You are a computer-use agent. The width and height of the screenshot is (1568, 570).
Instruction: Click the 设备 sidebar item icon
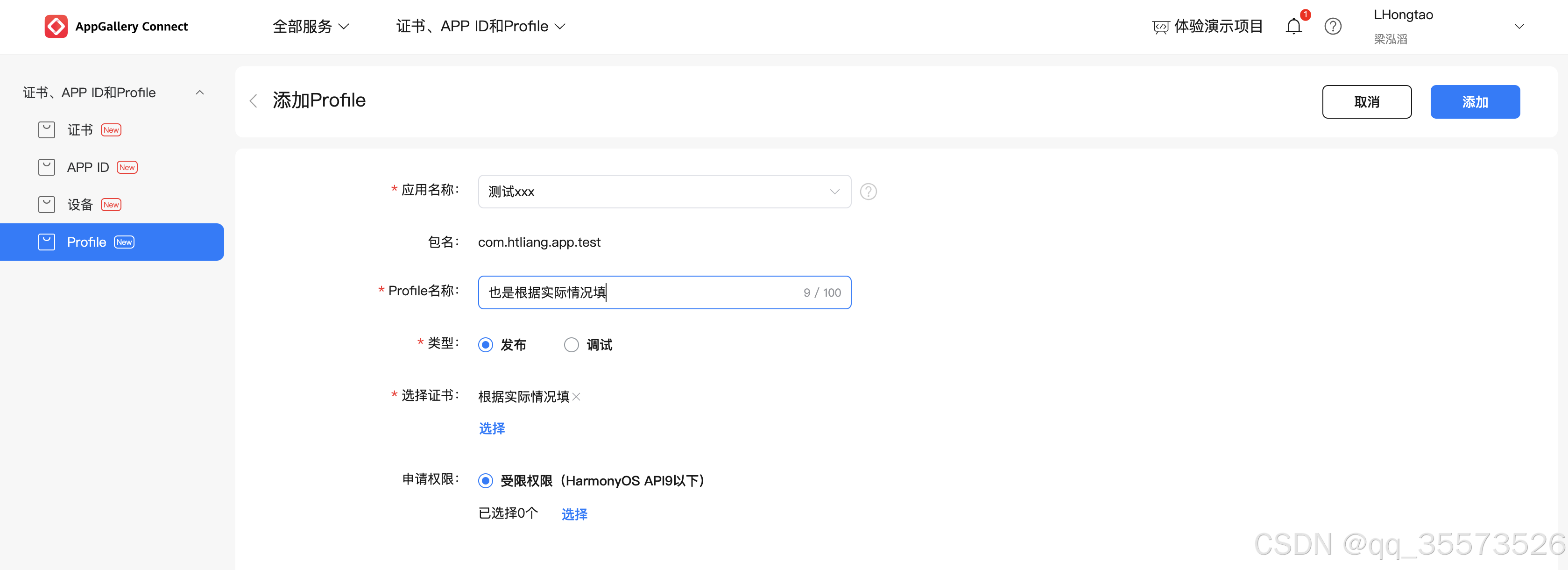point(47,205)
